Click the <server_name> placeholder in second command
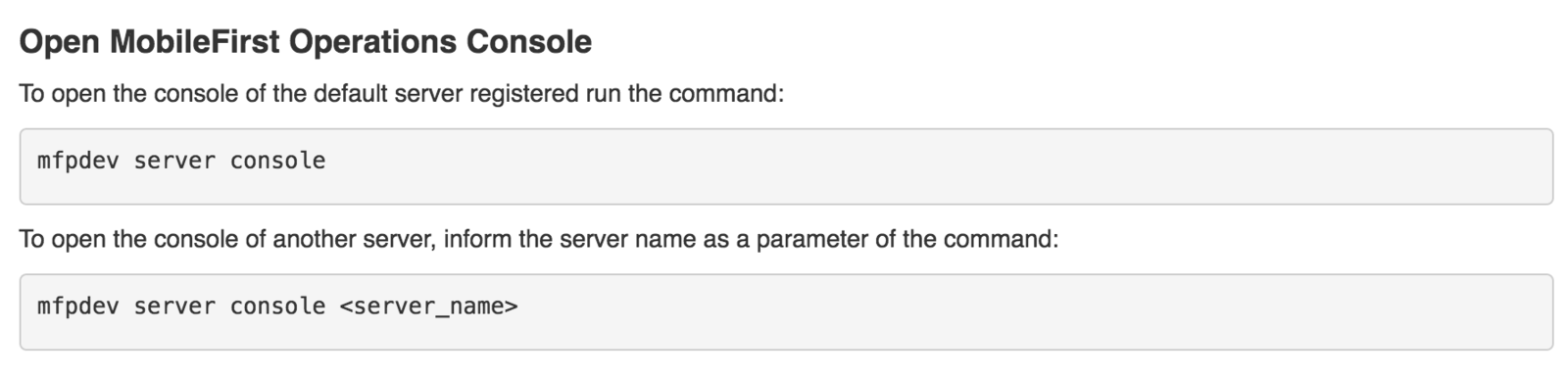The height and width of the screenshot is (377, 1568). click(429, 306)
